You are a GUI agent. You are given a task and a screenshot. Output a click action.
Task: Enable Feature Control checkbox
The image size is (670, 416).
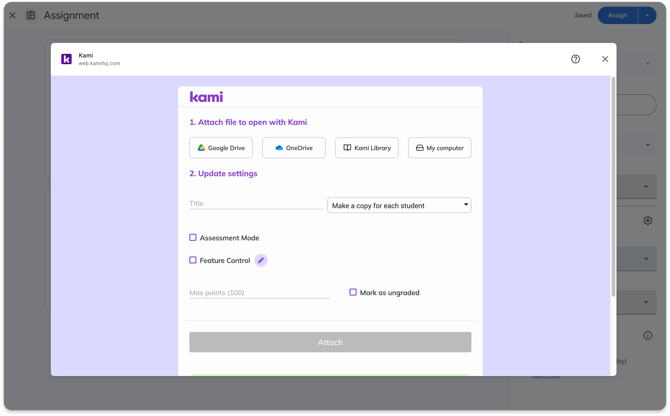tap(193, 260)
